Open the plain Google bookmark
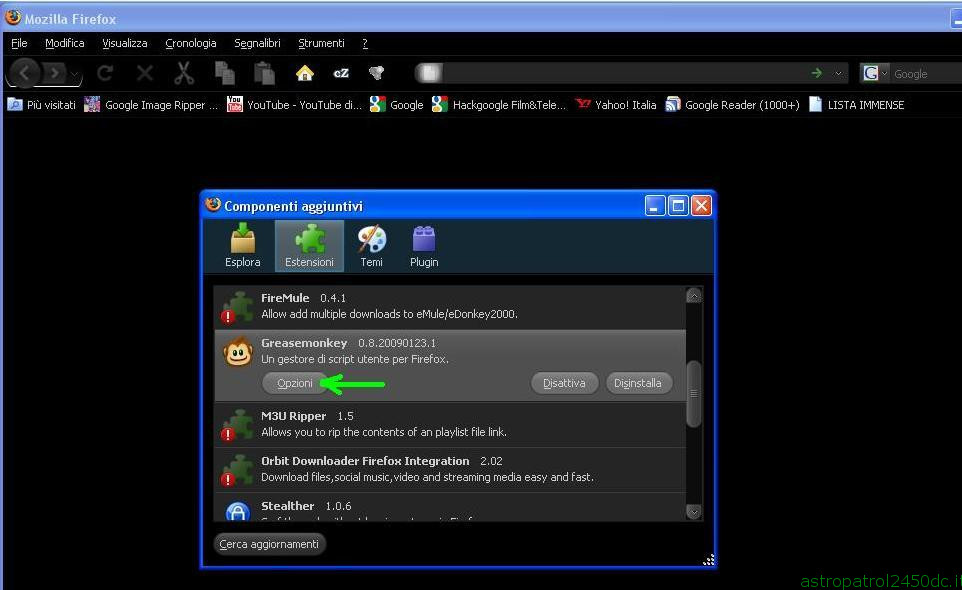Viewport: 962px width, 590px height. pyautogui.click(x=396, y=105)
